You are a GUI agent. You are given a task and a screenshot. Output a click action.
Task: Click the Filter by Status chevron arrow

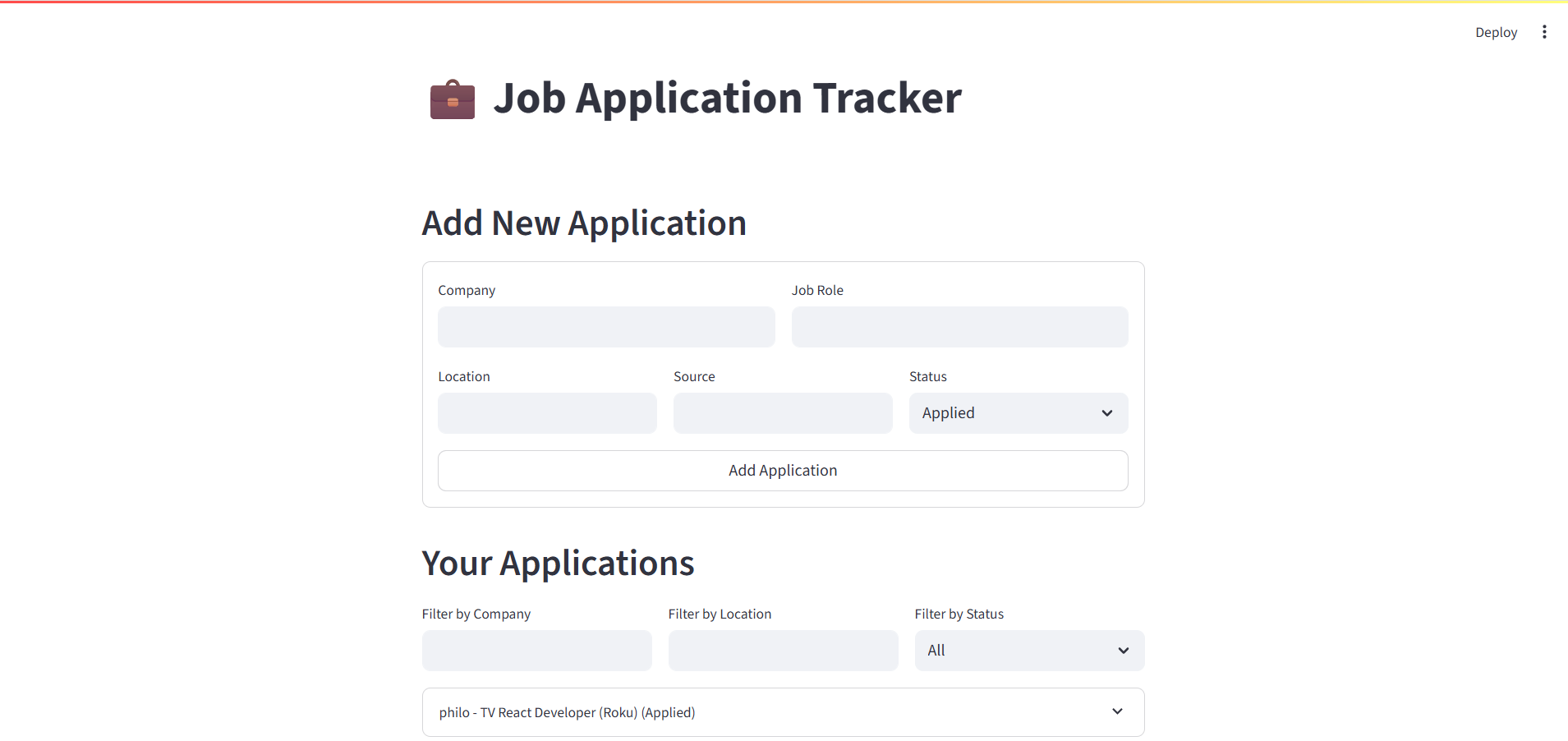point(1123,651)
